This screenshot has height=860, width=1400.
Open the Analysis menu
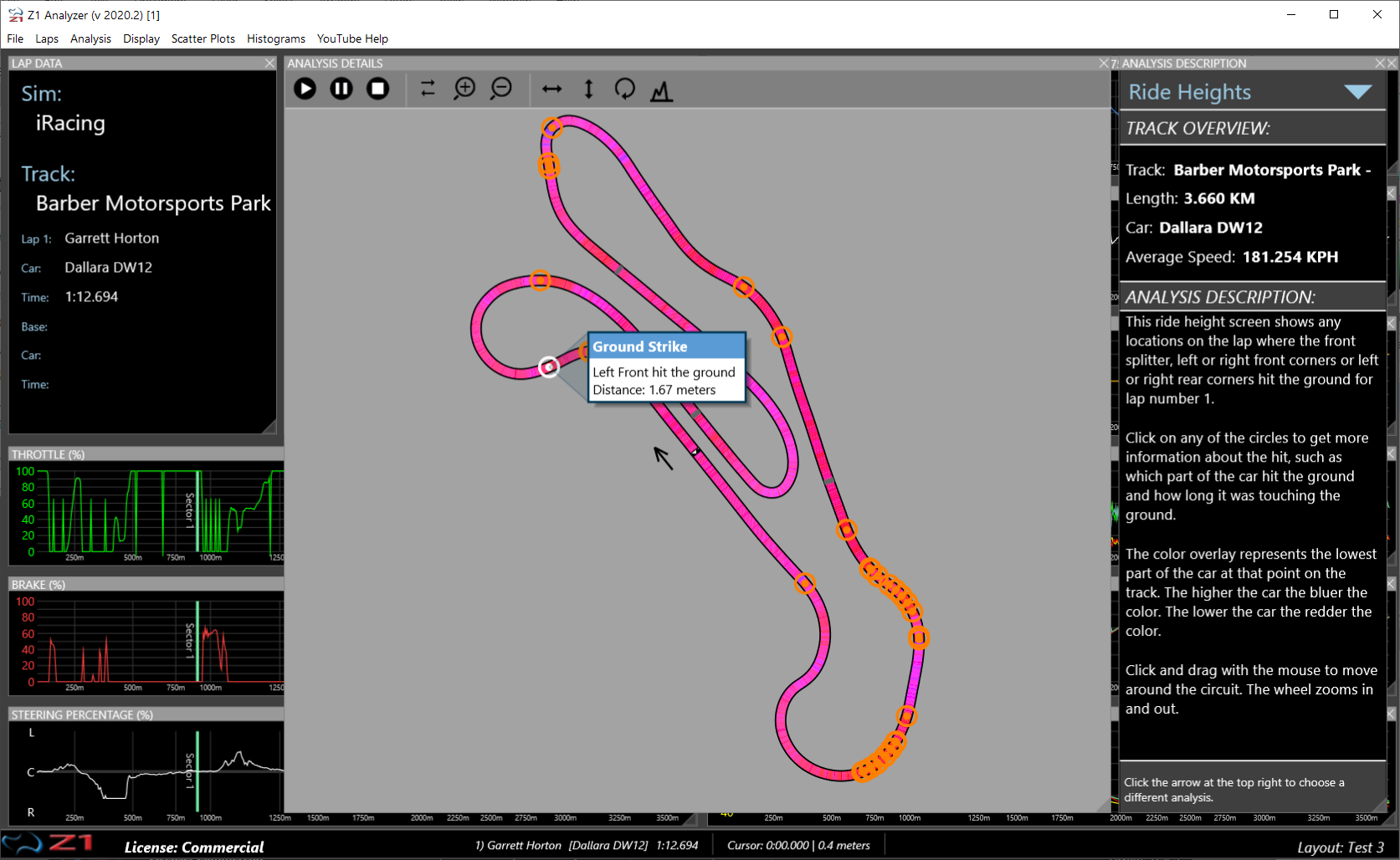(90, 38)
